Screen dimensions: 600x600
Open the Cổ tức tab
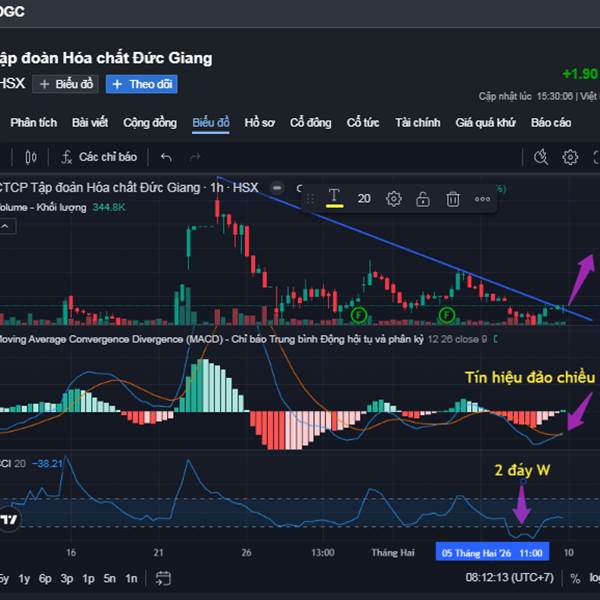pos(363,122)
